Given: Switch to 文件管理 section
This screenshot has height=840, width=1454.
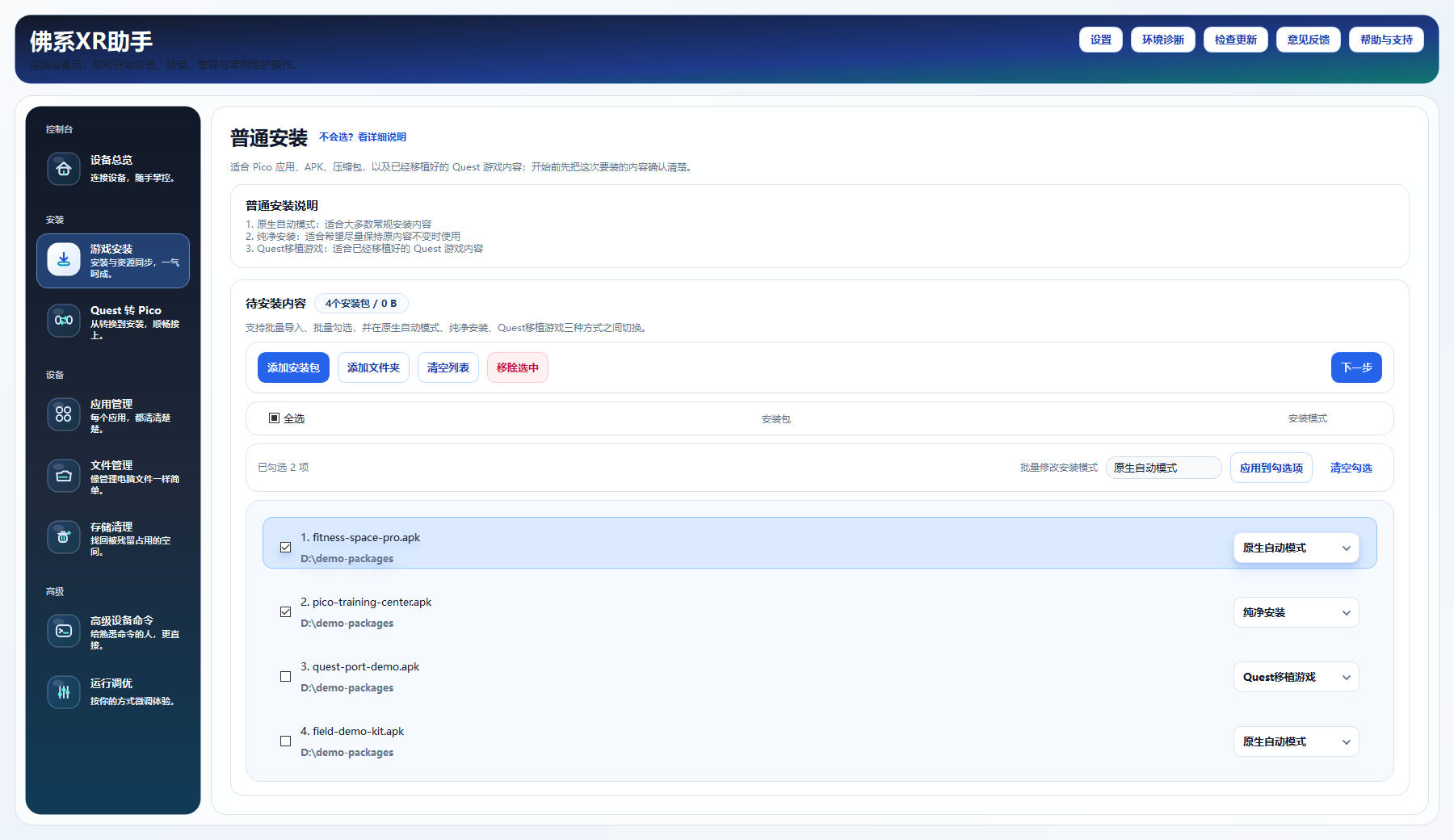Looking at the screenshot, I should [113, 477].
